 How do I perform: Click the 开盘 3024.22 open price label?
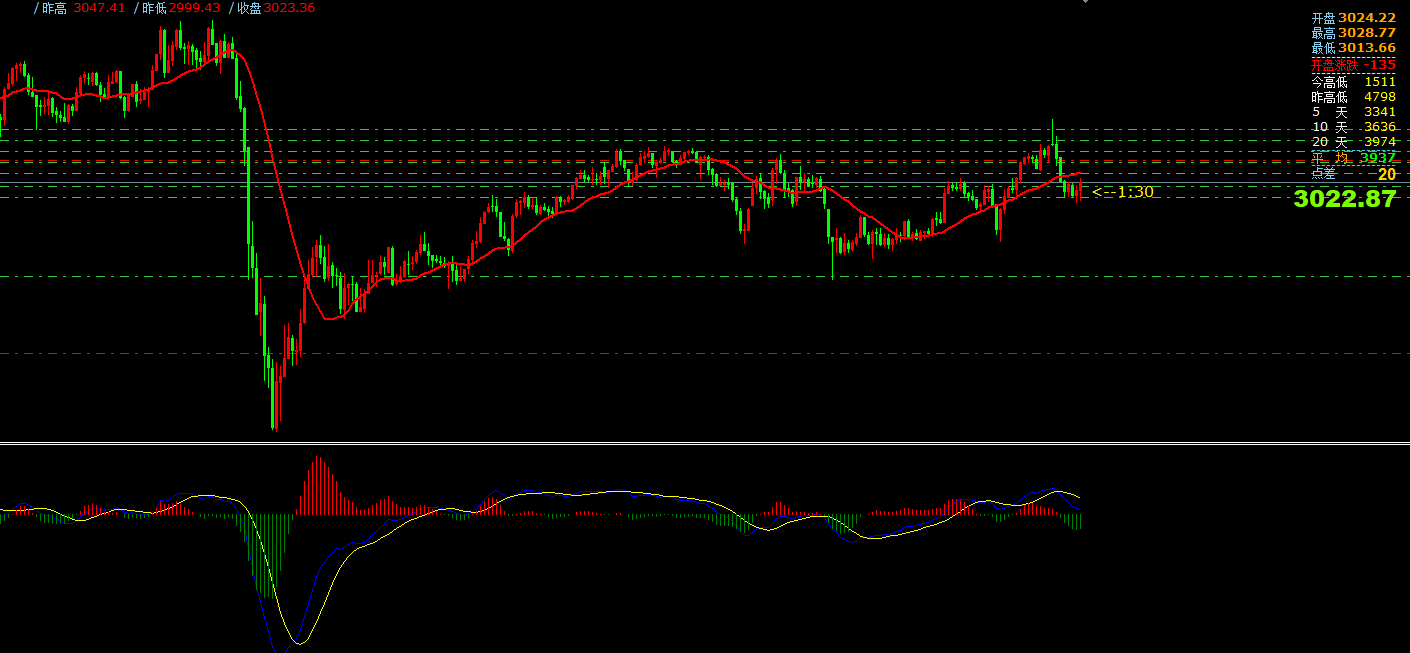coord(1353,18)
